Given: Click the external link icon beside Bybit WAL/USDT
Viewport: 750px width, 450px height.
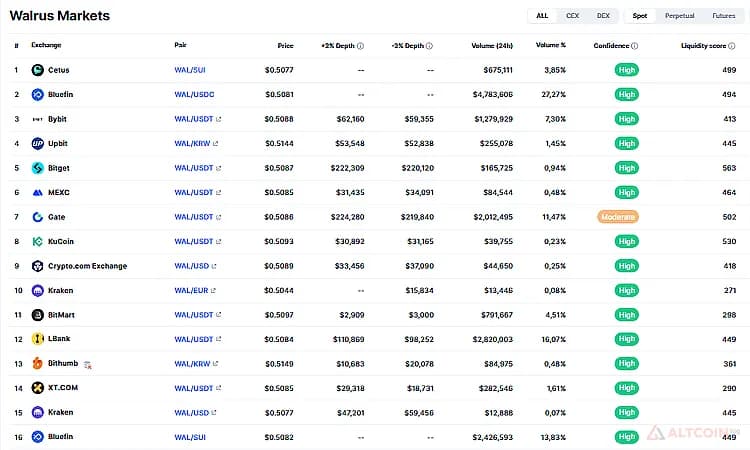Looking at the screenshot, I should tap(219, 119).
